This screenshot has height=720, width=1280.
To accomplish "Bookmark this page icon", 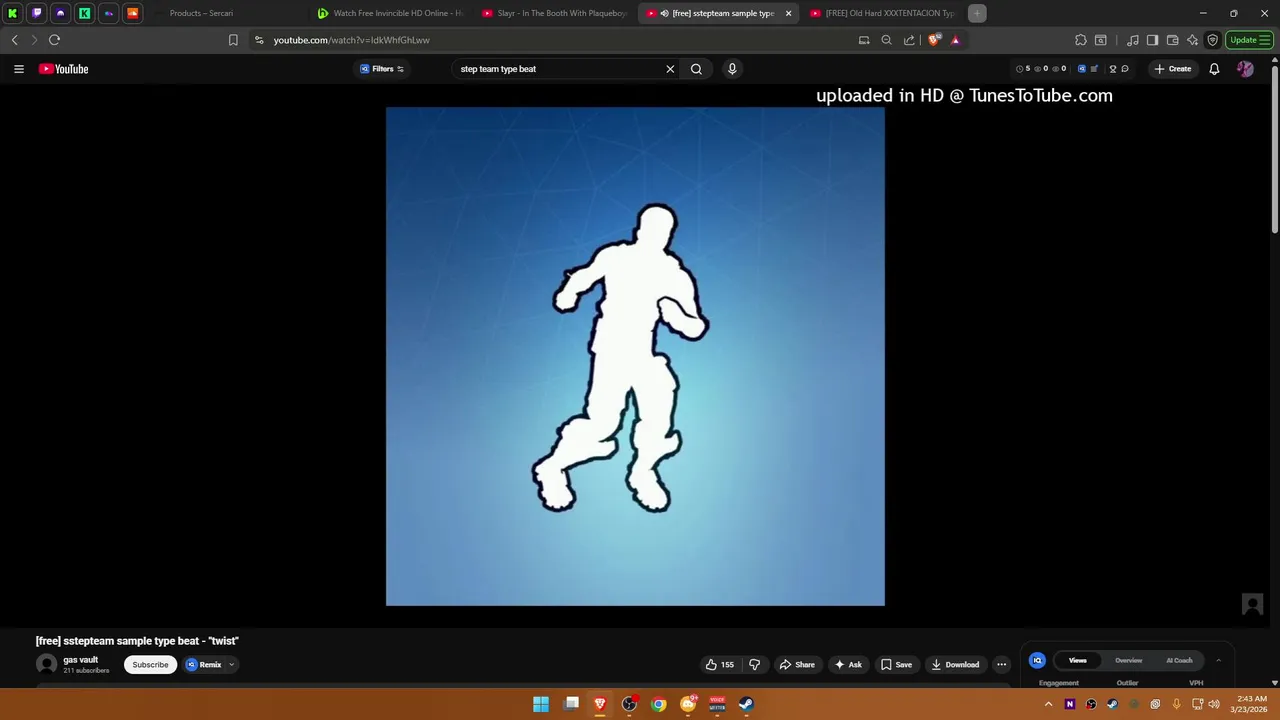I will tap(233, 40).
